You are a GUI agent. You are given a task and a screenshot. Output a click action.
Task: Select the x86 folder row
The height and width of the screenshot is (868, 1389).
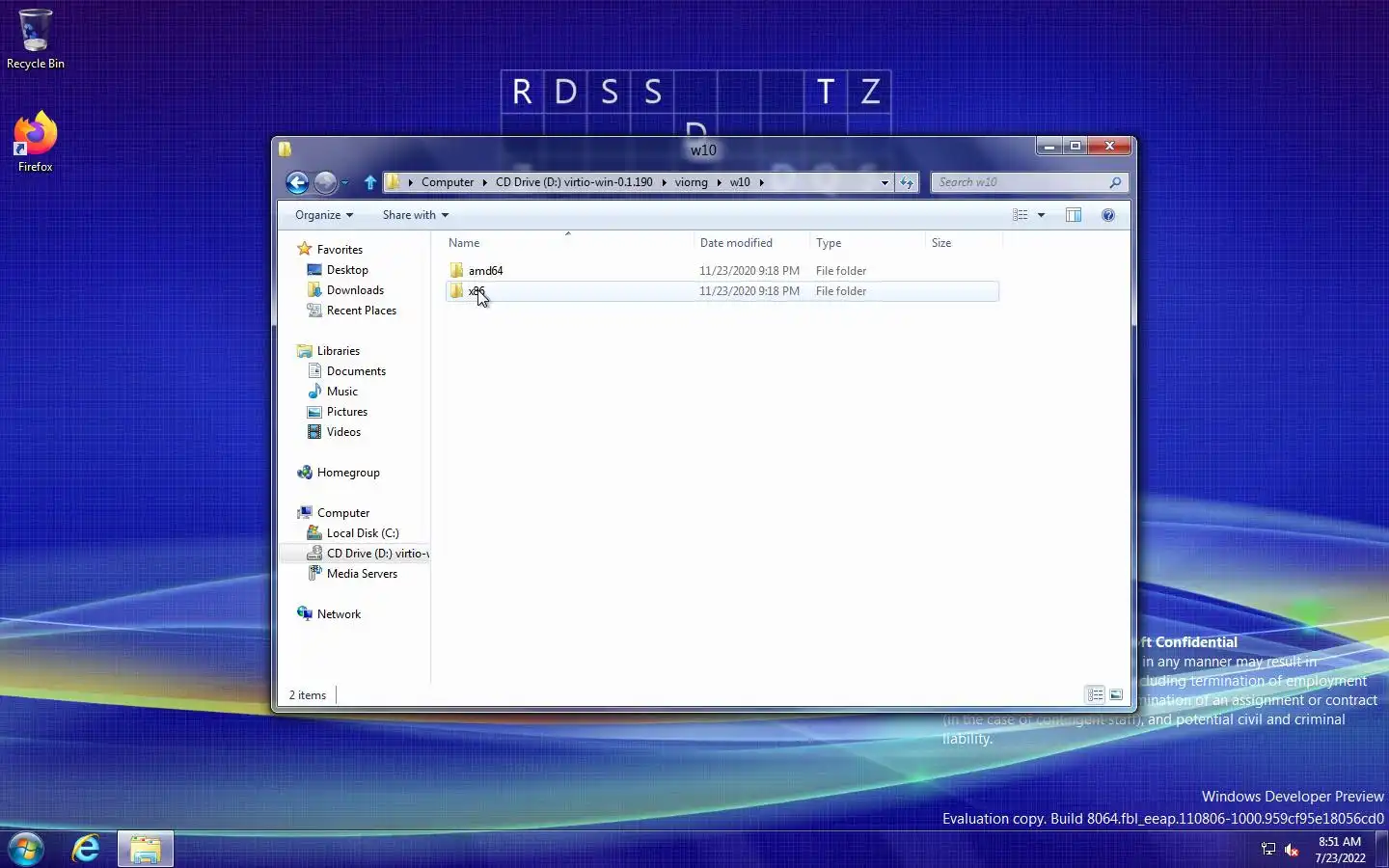pos(722,291)
